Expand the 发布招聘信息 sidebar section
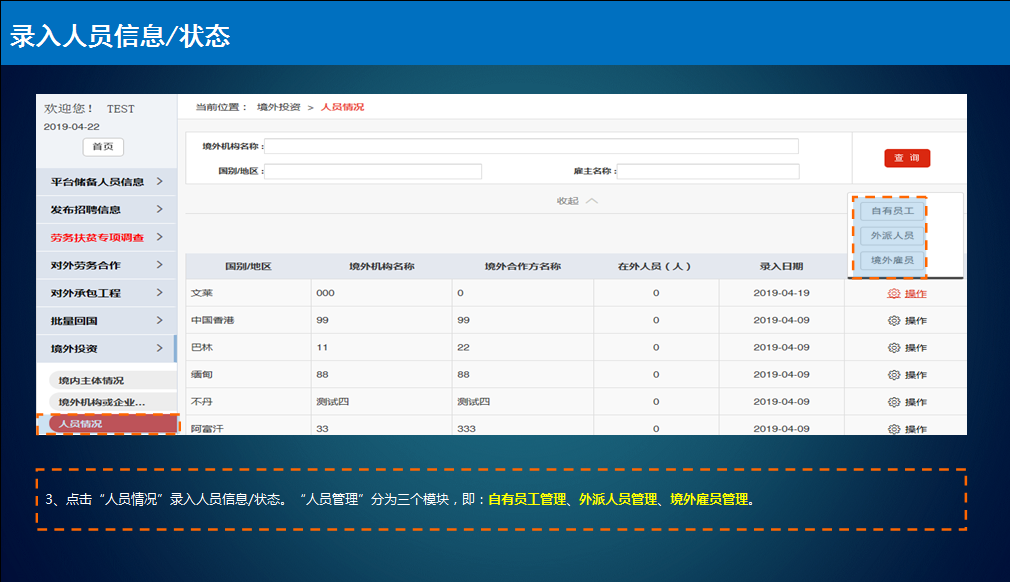This screenshot has width=1010, height=582. [x=106, y=210]
